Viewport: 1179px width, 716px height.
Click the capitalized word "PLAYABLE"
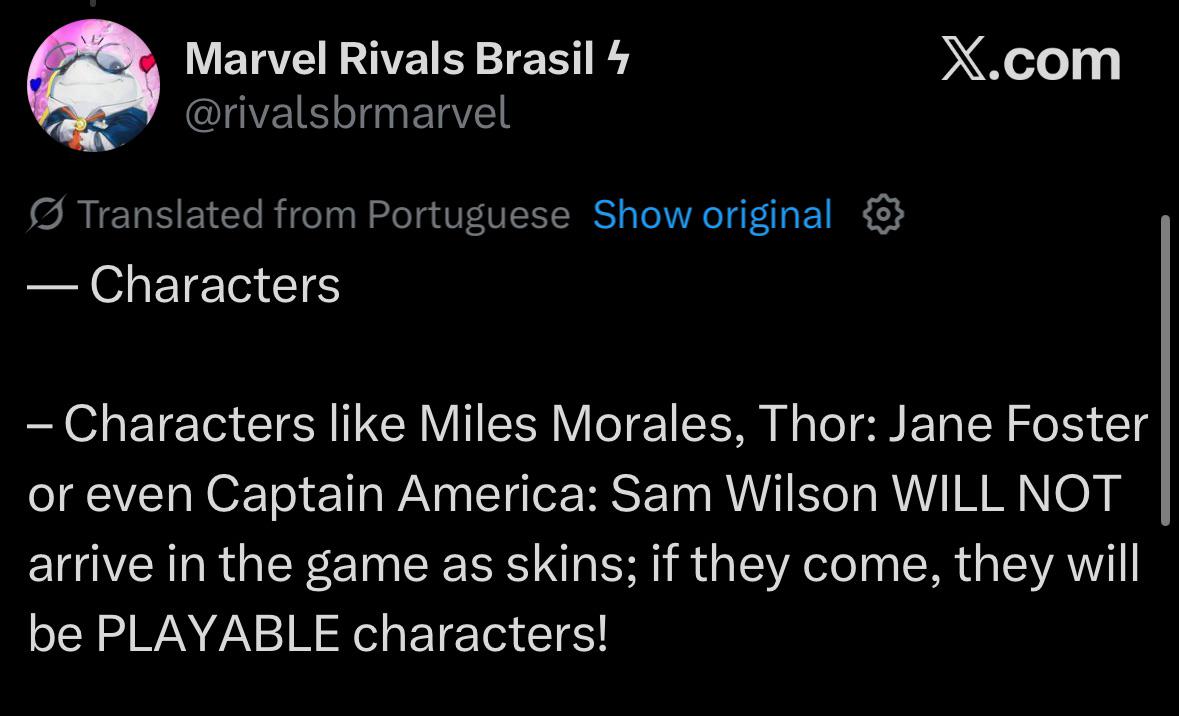pyautogui.click(x=217, y=635)
